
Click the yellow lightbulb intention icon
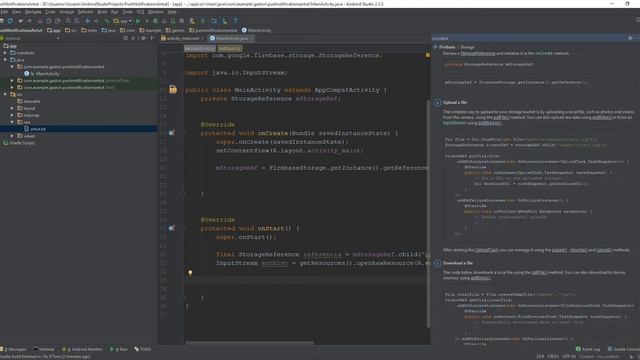190,272
